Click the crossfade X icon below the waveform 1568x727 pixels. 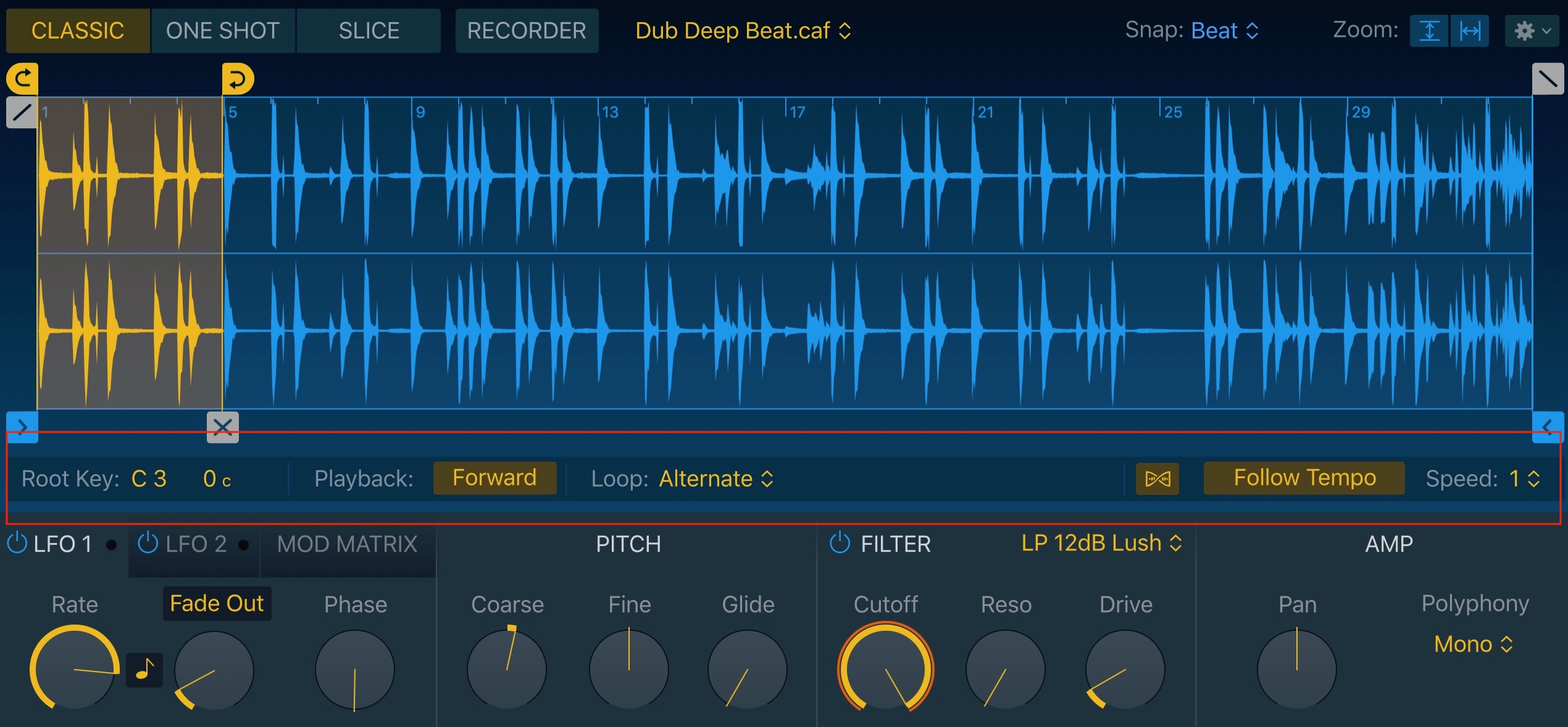[x=222, y=426]
